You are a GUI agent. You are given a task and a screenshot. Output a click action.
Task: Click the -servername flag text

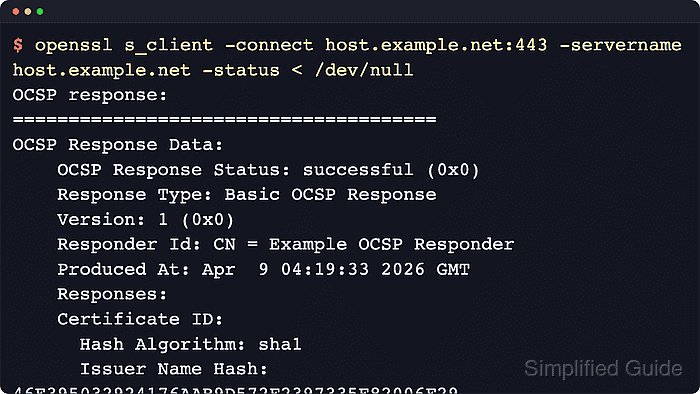click(621, 45)
